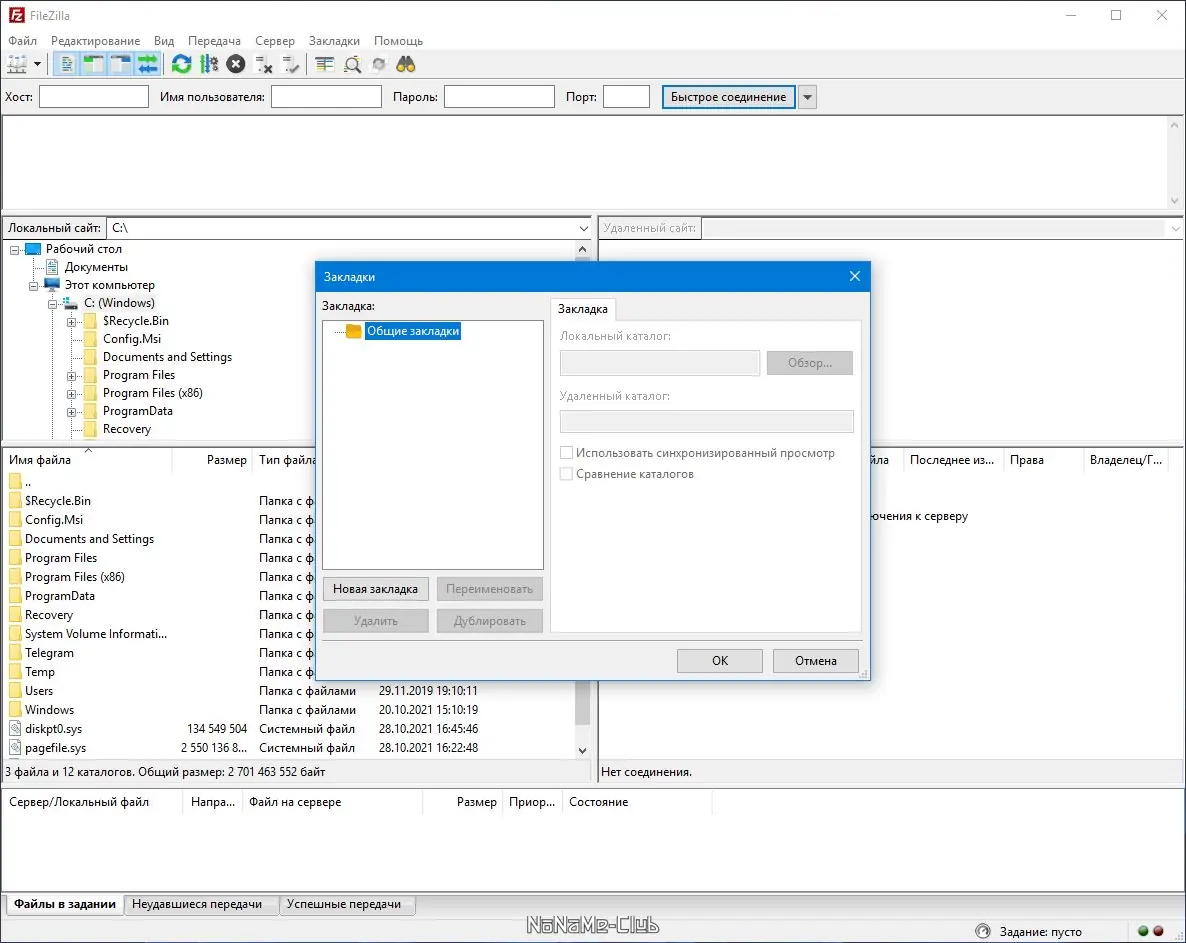
Task: Select the Закладка tab in dialog
Action: click(582, 309)
